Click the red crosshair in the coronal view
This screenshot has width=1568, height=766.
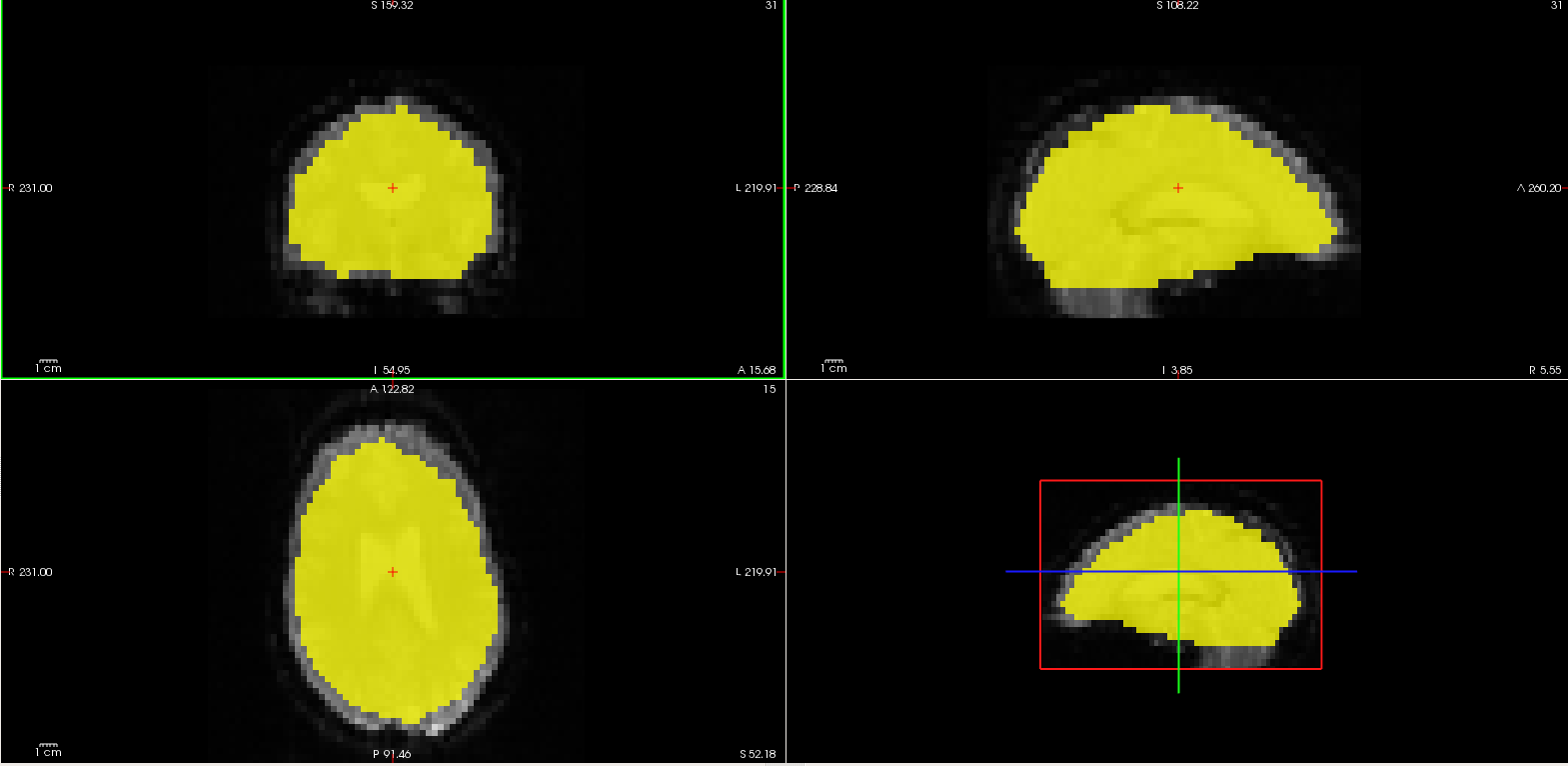(x=393, y=188)
